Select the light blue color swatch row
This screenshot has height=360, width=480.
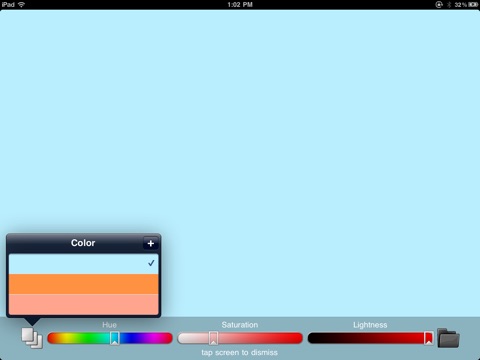[83, 264]
